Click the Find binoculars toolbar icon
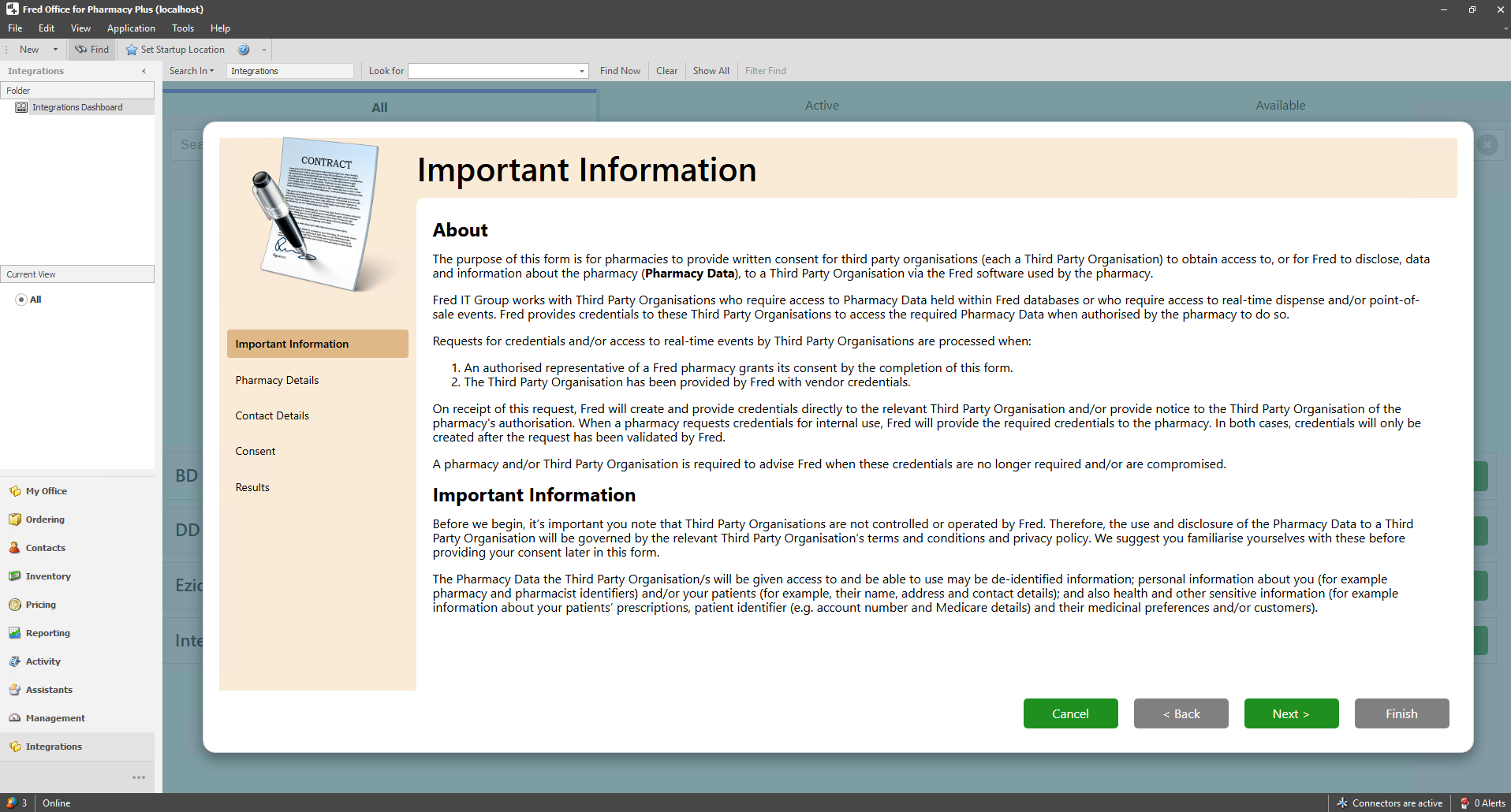The image size is (1511, 812). [81, 50]
